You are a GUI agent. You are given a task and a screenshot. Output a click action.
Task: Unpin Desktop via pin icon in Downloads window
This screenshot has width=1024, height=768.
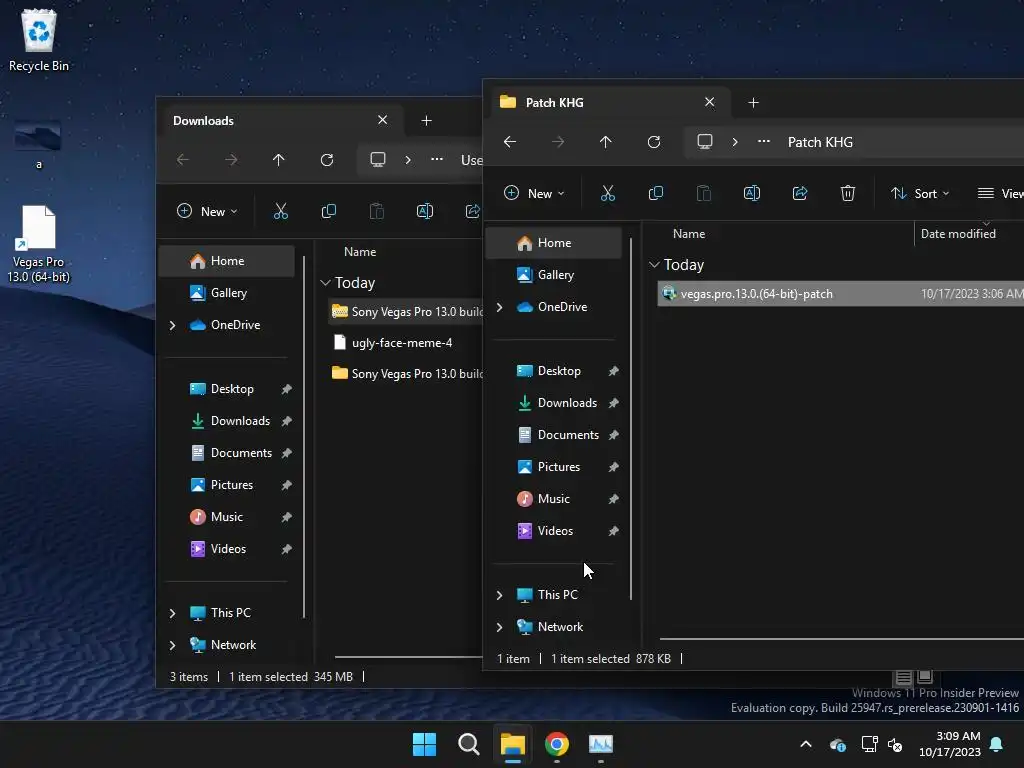click(286, 389)
